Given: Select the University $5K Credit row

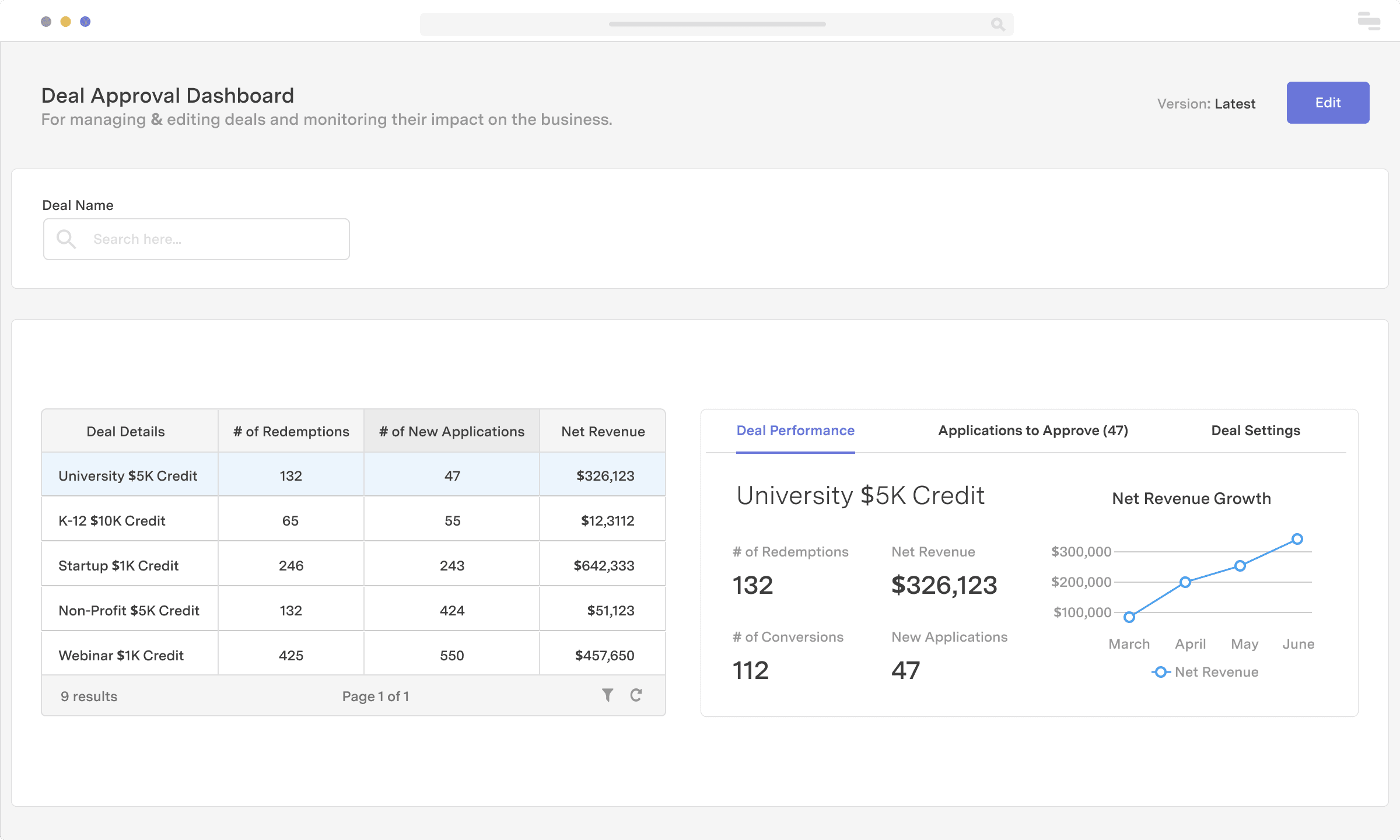Looking at the screenshot, I should pyautogui.click(x=128, y=475).
